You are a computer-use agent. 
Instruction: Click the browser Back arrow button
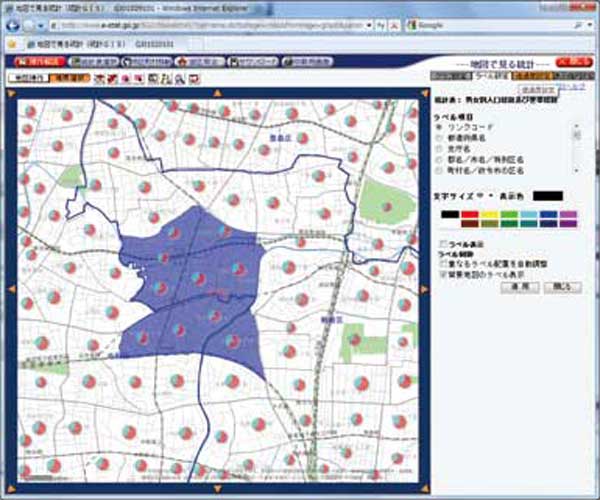13,26
